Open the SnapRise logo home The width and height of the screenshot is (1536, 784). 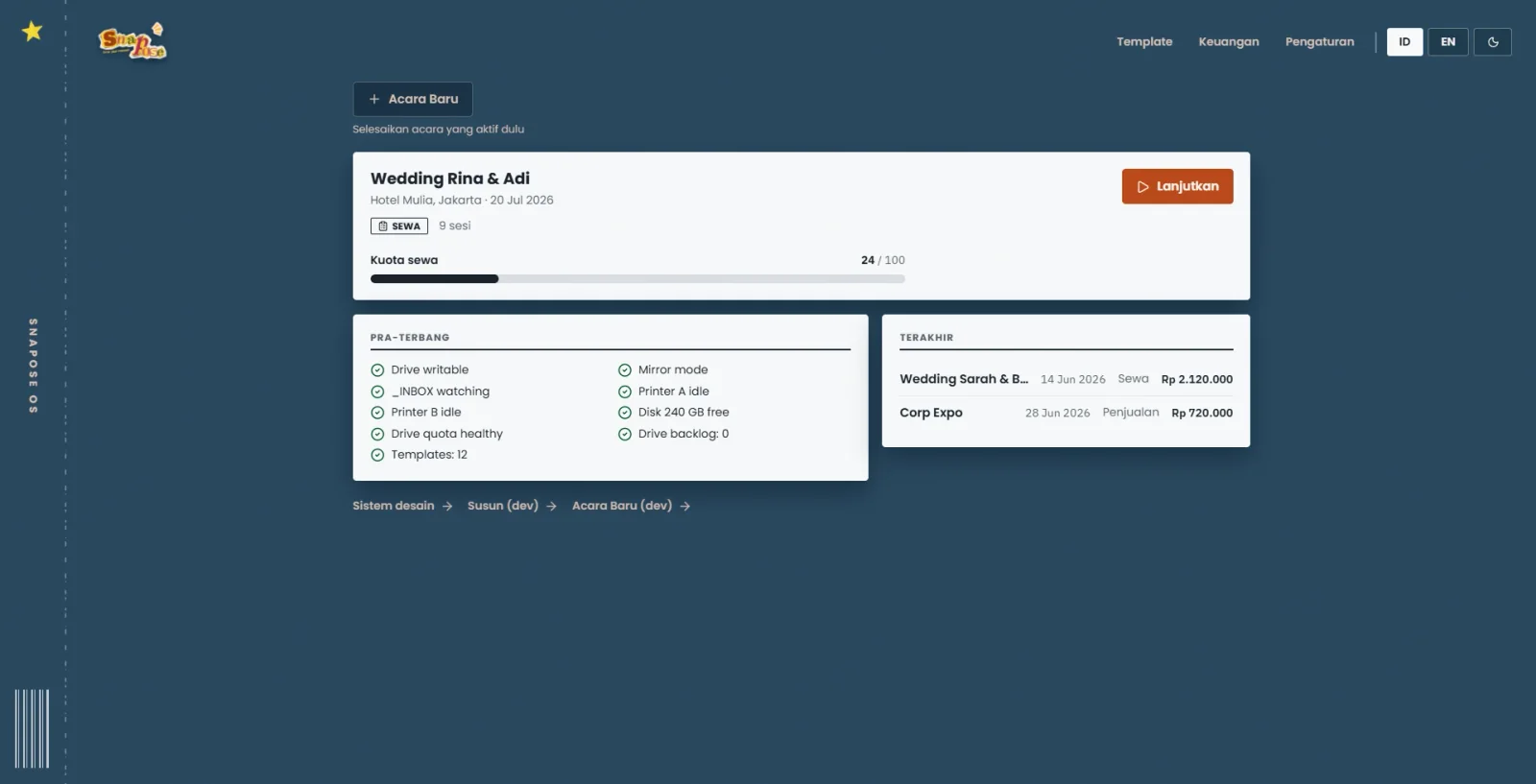pyautogui.click(x=132, y=41)
